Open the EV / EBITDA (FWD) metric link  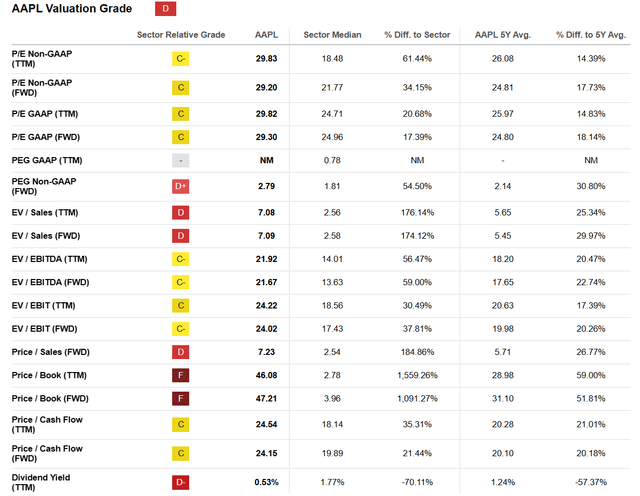[50, 282]
